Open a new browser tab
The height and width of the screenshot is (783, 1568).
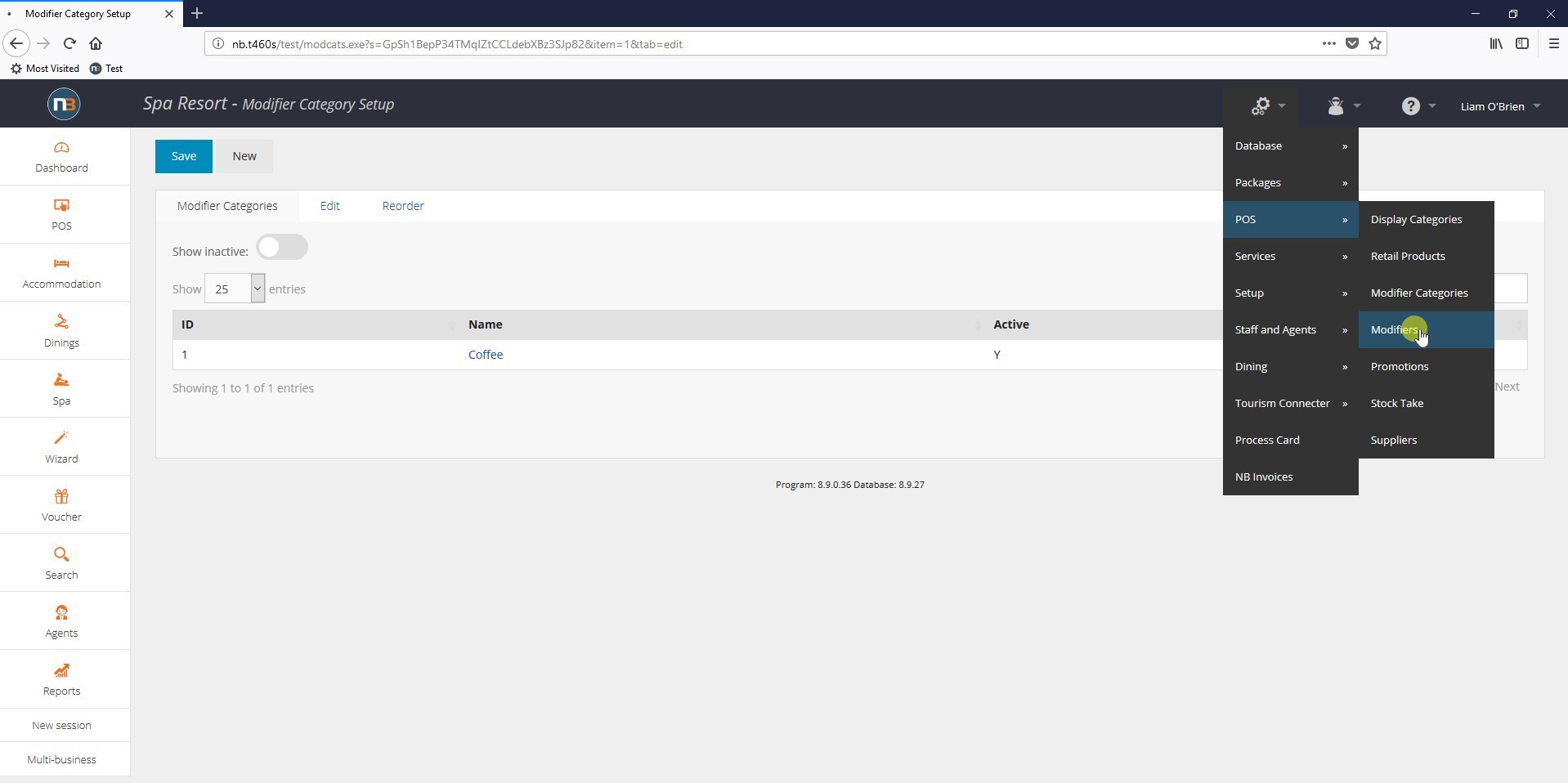[x=197, y=13]
